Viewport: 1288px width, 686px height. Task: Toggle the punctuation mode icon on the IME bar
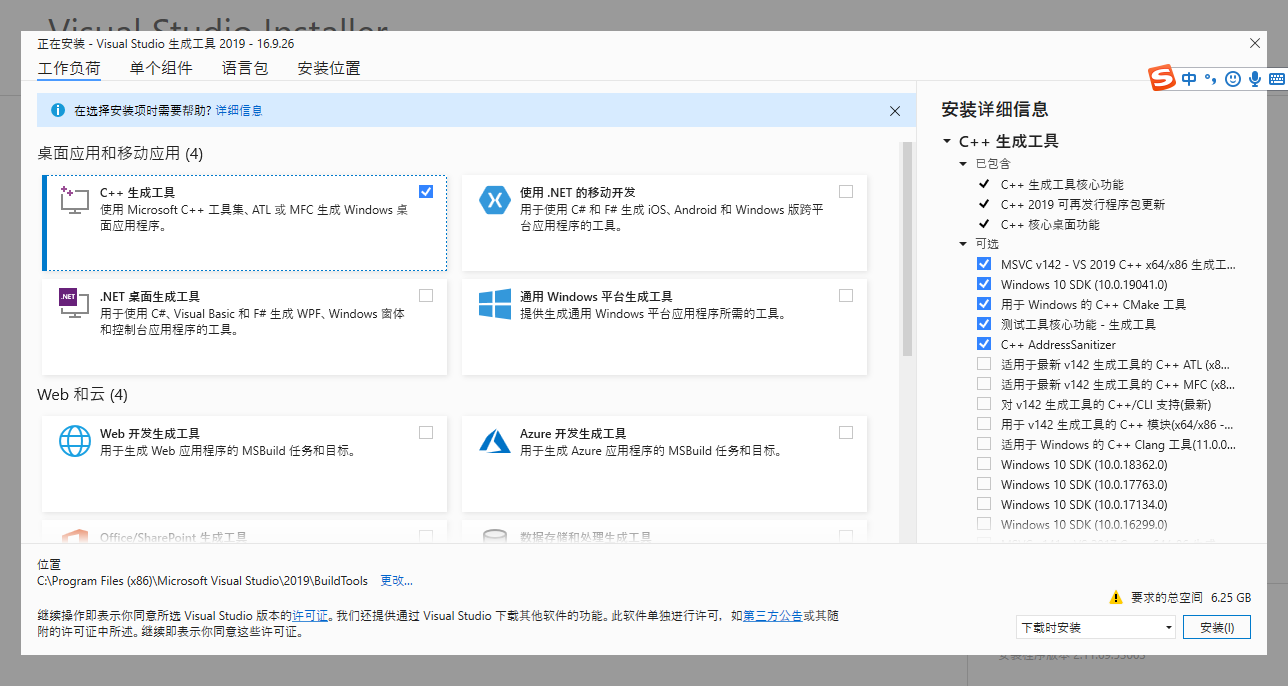pos(1210,78)
